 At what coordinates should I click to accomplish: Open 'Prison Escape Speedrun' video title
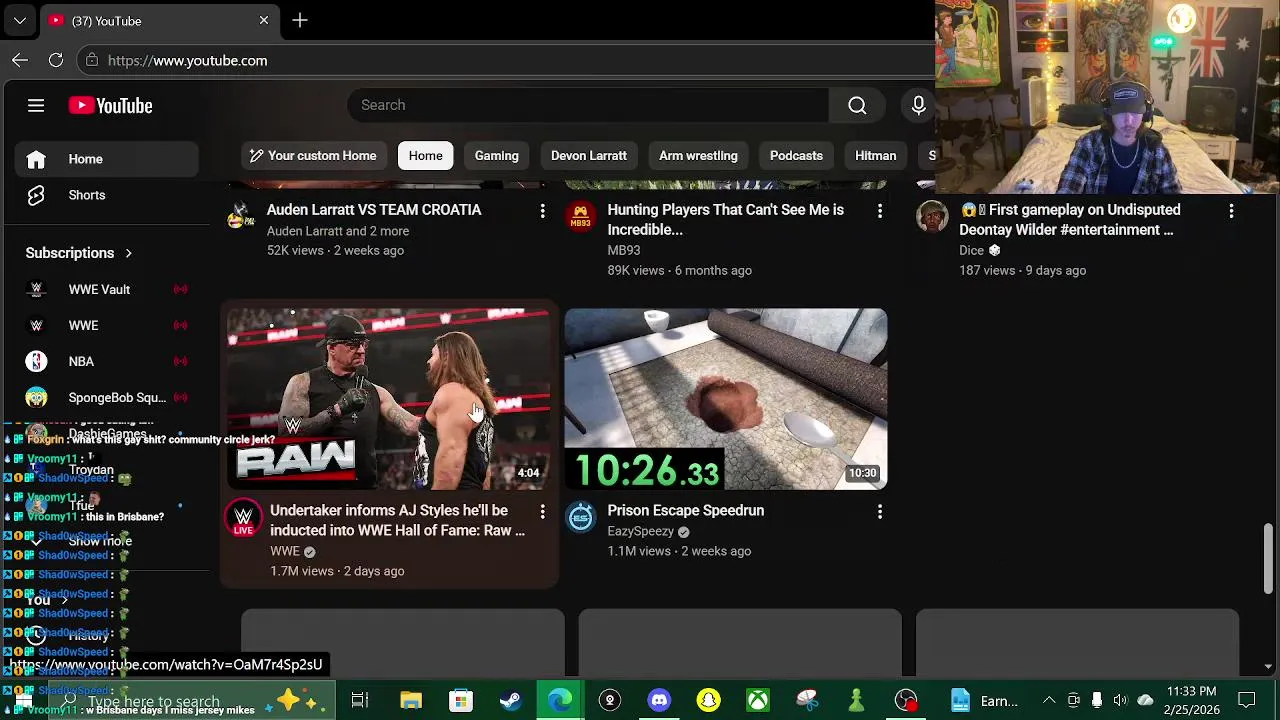[686, 510]
